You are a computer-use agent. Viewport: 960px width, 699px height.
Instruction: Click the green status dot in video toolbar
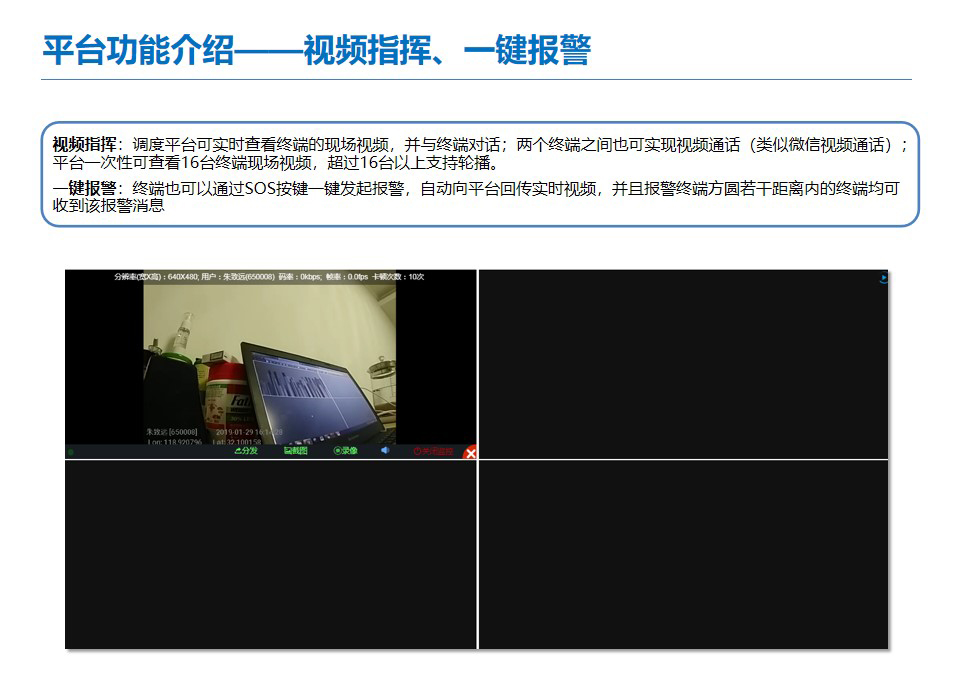point(70,452)
